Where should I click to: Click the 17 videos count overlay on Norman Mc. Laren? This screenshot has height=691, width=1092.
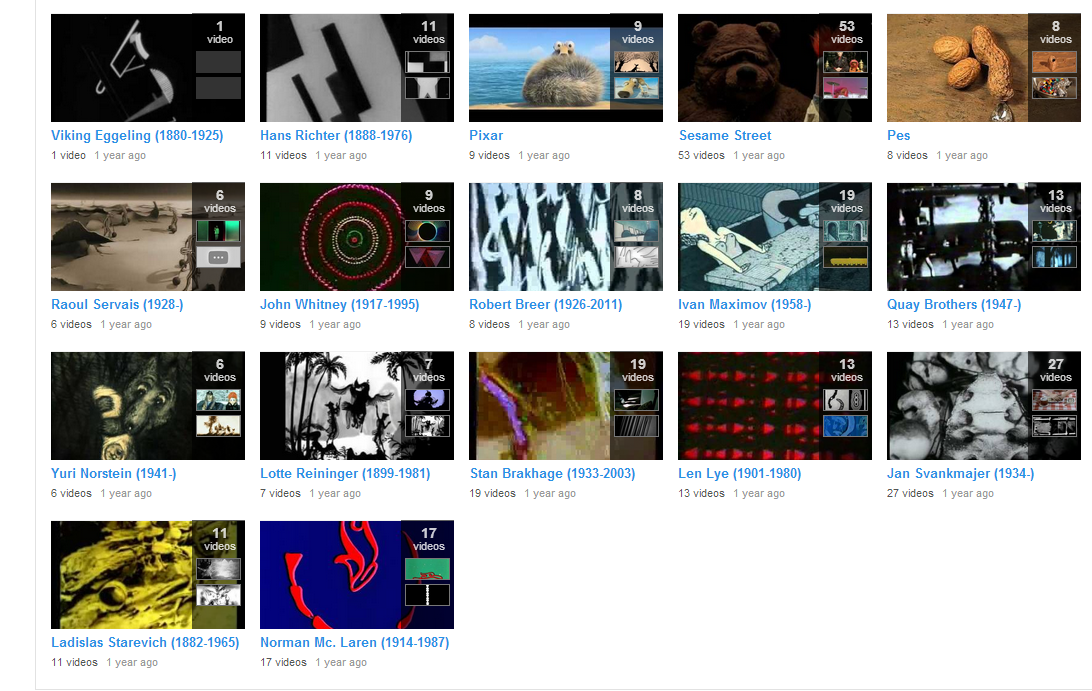coord(428,539)
